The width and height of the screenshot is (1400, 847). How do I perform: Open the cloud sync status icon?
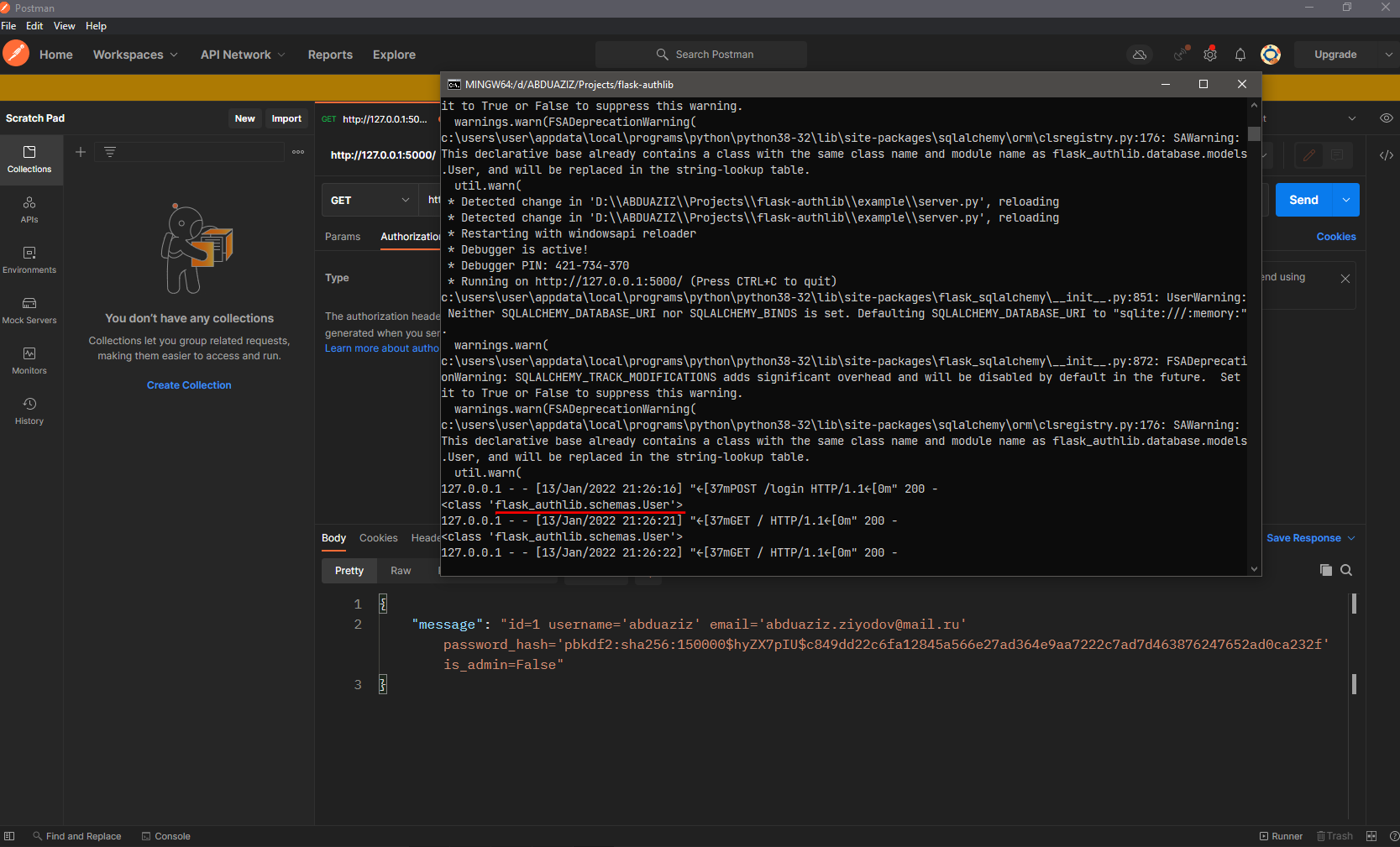(1140, 55)
